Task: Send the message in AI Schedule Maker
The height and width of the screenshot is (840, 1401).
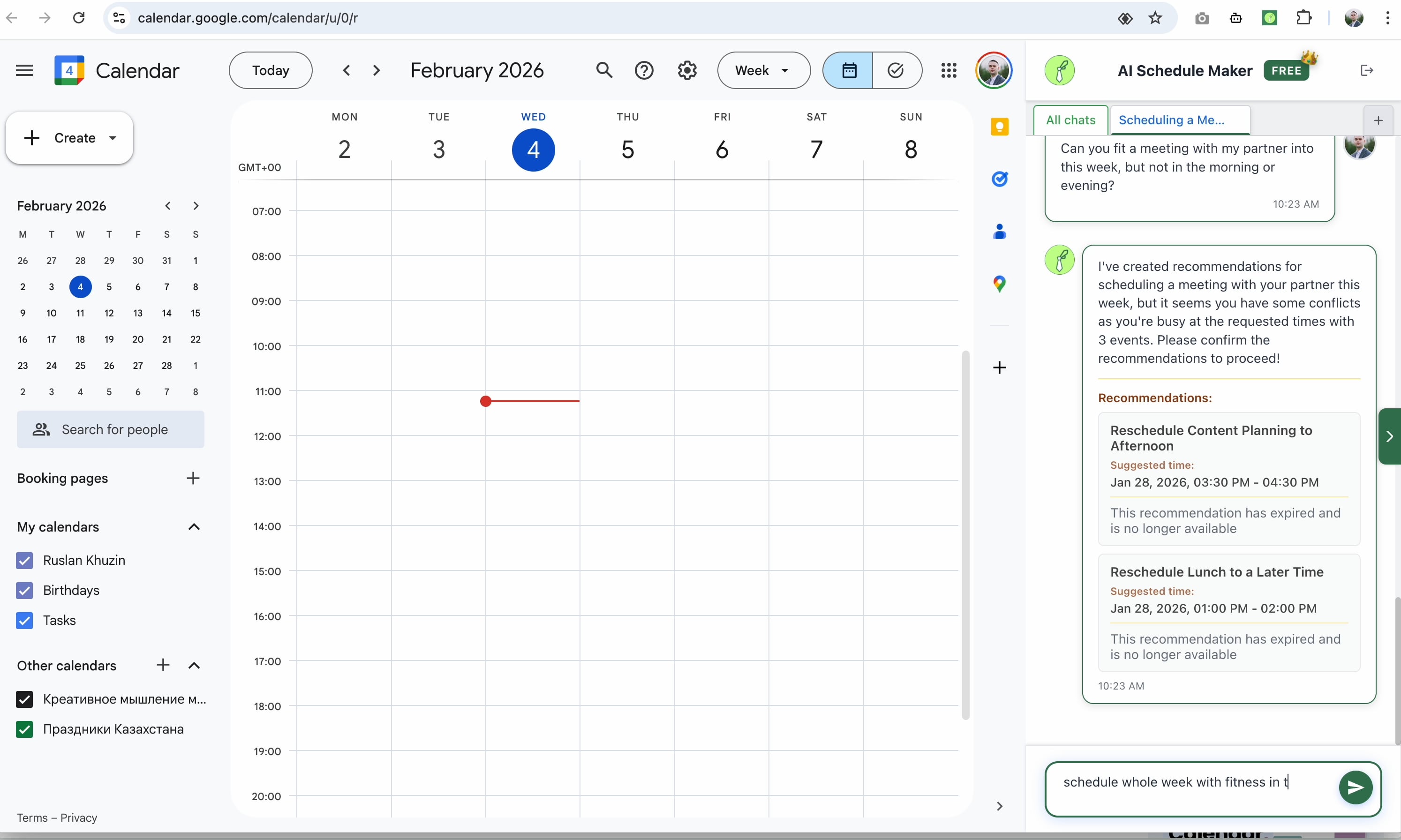Action: [x=1355, y=787]
